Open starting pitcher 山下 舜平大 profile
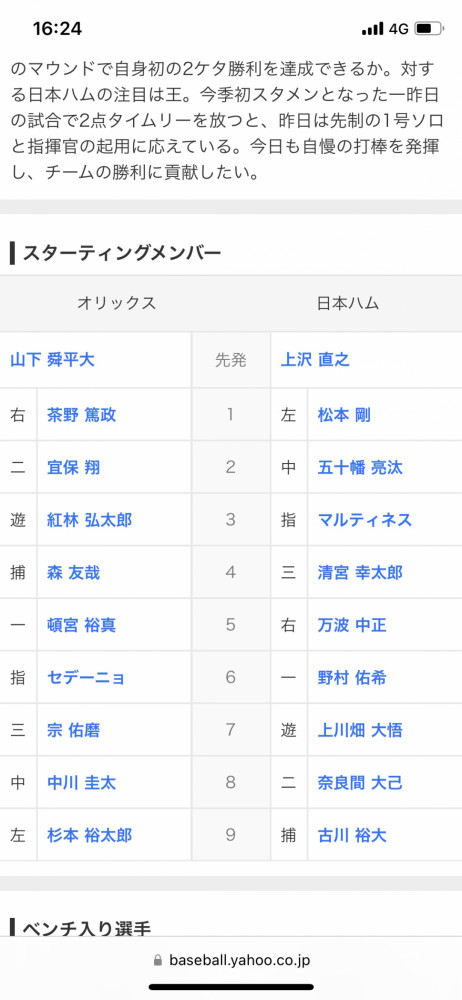Image resolution: width=462 pixels, height=1000 pixels. (52, 360)
